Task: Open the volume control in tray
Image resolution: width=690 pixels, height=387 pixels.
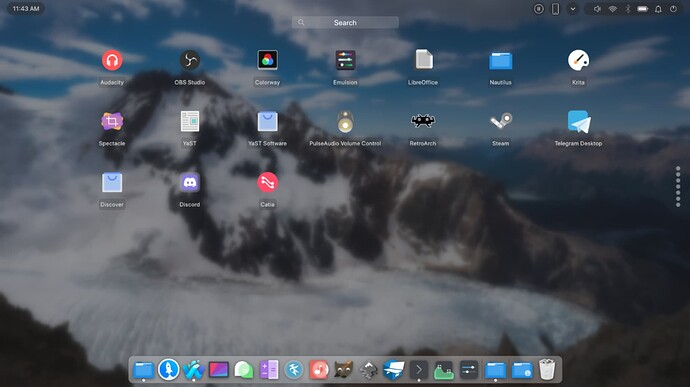Action: 597,9
